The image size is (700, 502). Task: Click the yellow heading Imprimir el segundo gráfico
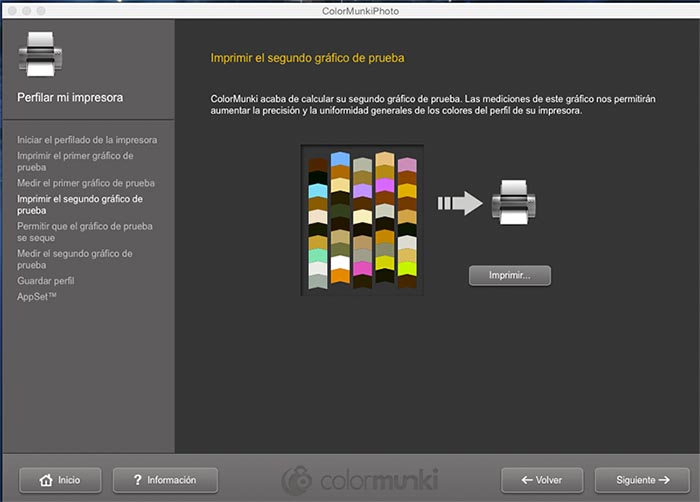click(307, 58)
